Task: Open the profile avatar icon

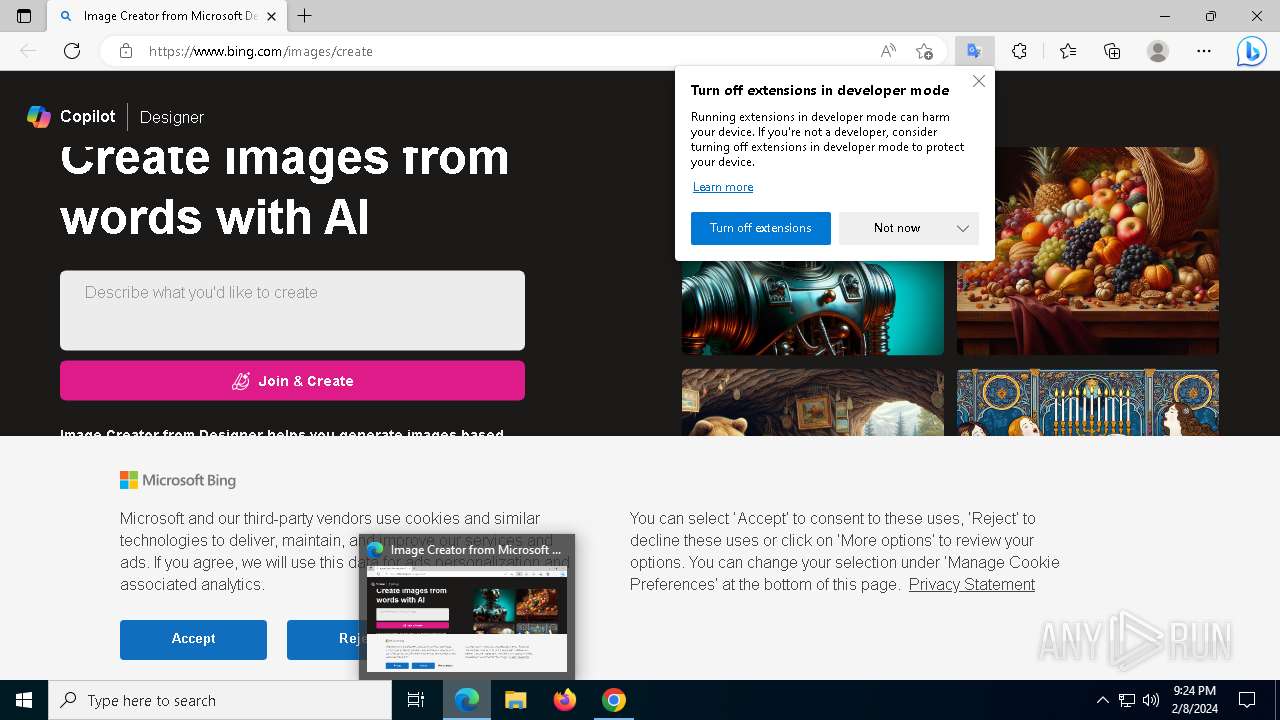Action: point(1158,51)
